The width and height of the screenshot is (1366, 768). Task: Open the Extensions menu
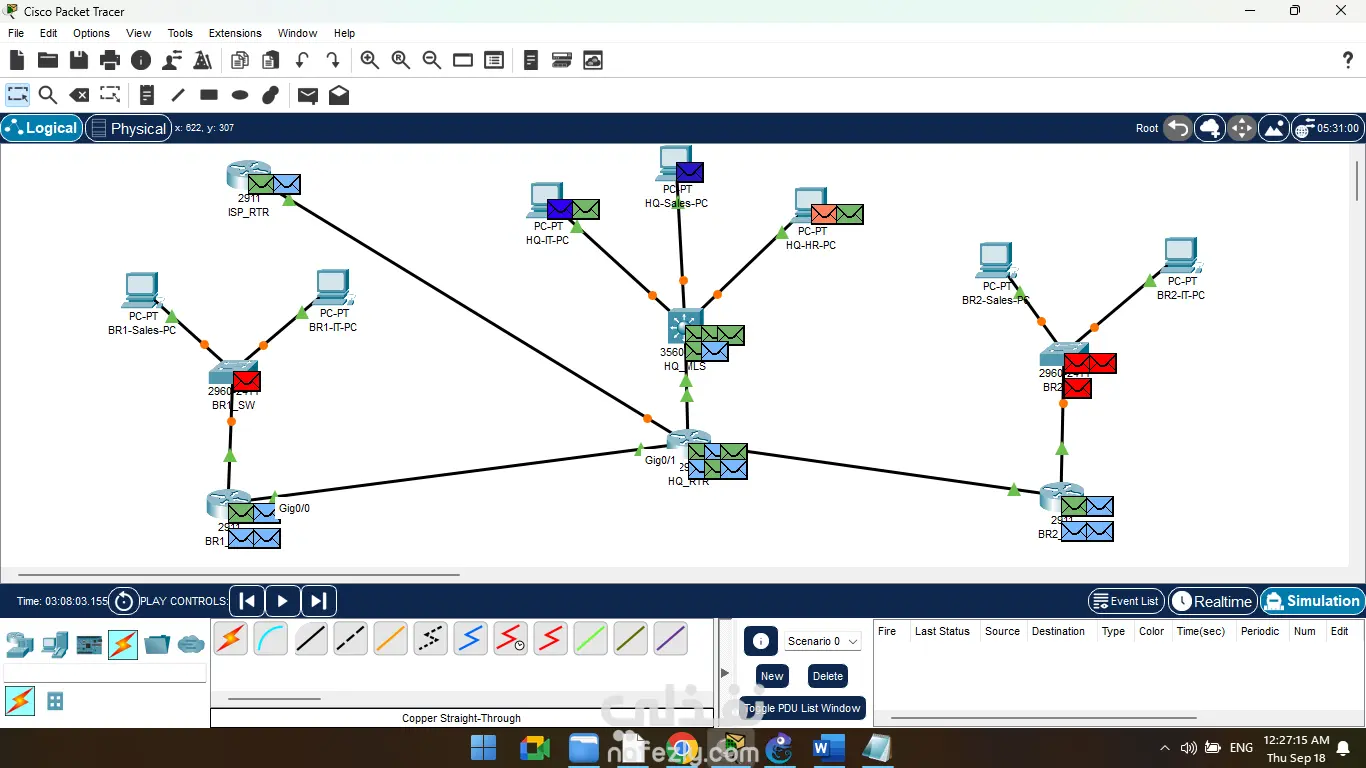235,33
